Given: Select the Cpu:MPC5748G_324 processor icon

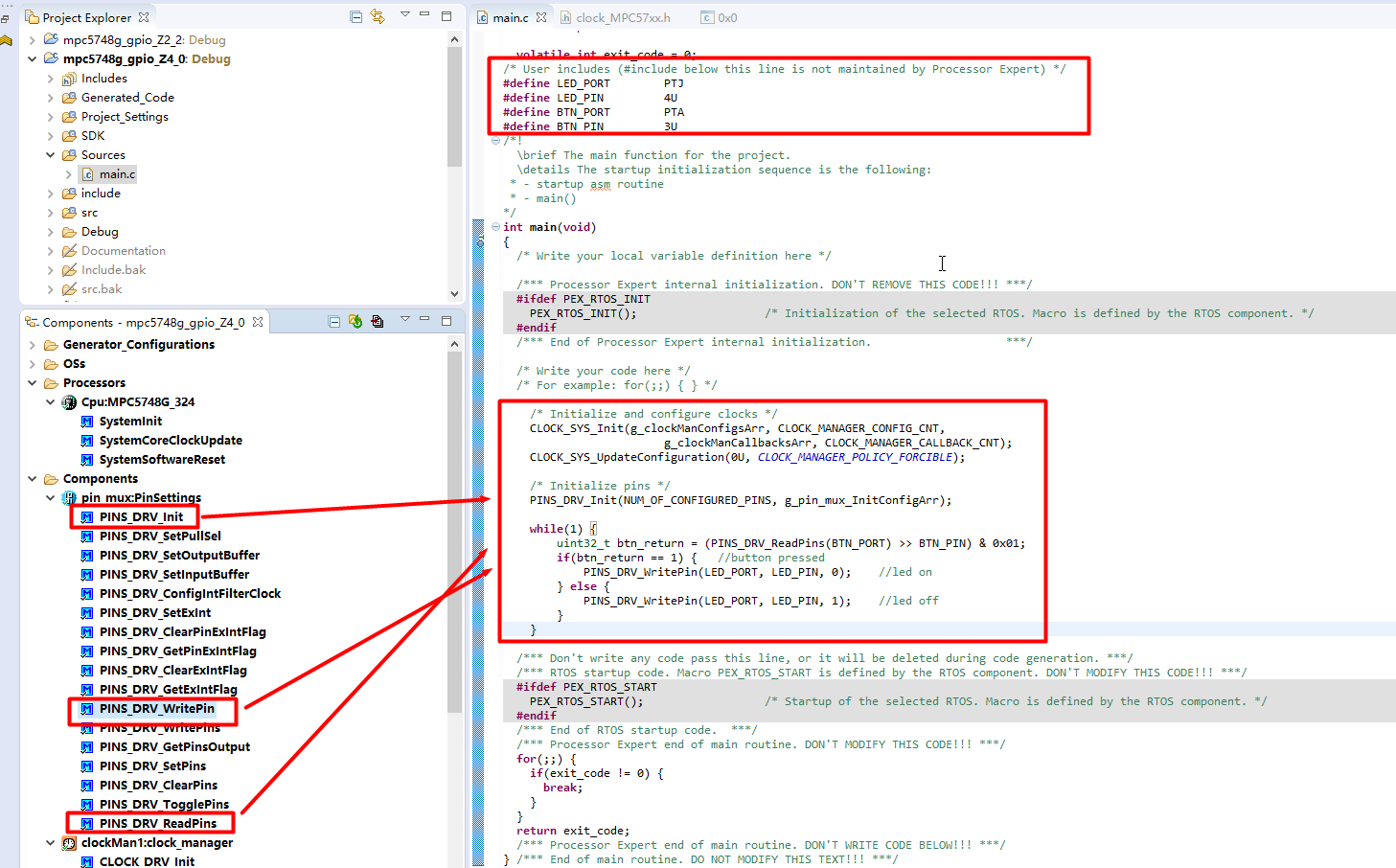Looking at the screenshot, I should 69,401.
